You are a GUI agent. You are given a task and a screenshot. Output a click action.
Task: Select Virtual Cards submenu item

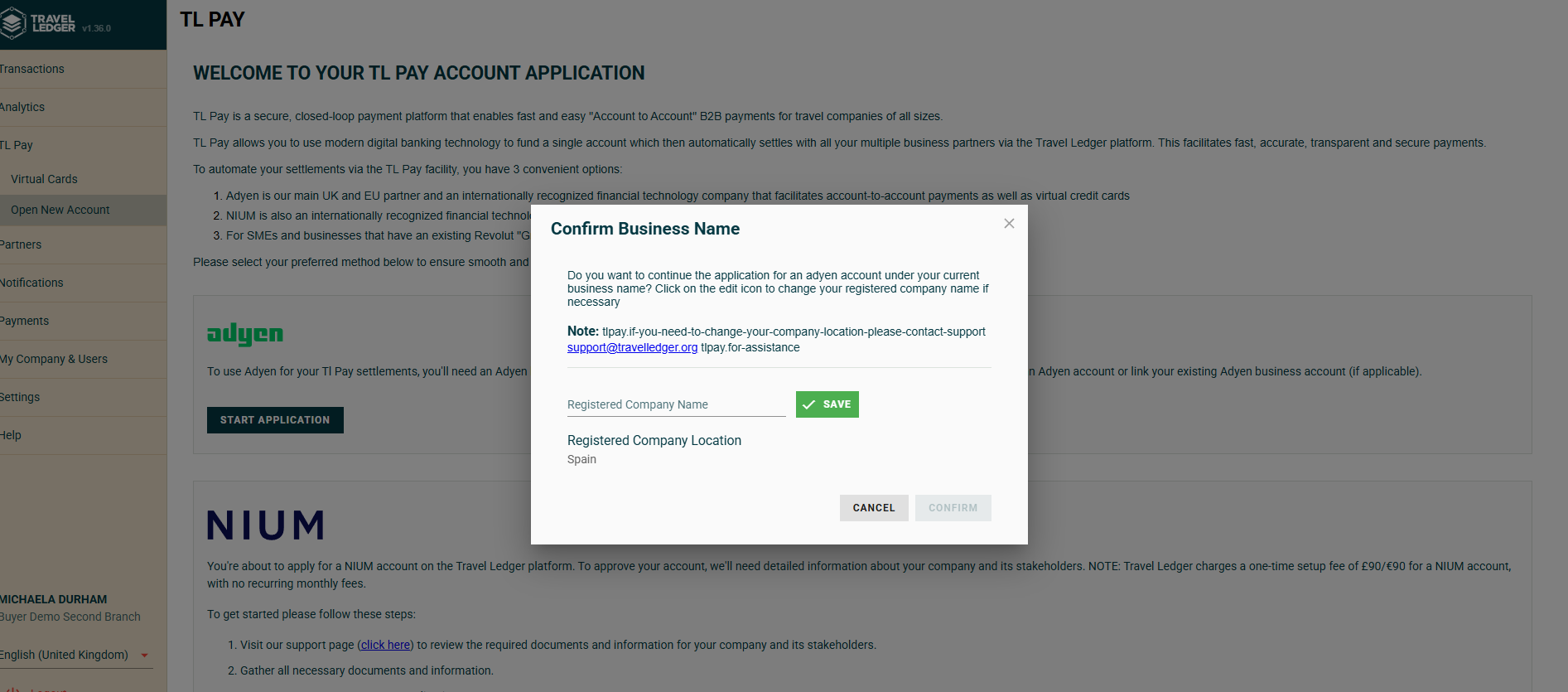(44, 179)
